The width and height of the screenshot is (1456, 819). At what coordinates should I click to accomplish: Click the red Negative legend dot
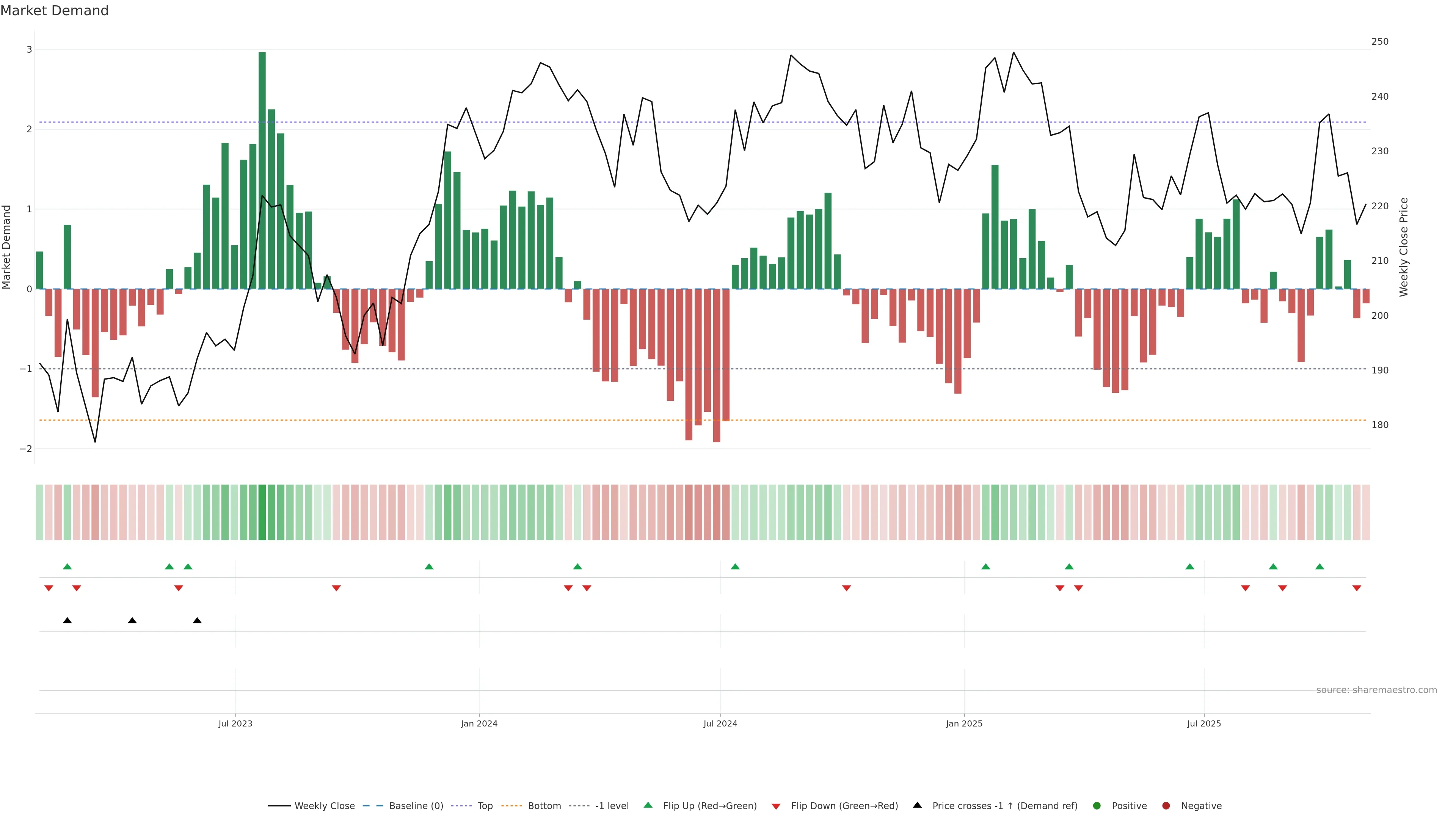[x=1166, y=806]
